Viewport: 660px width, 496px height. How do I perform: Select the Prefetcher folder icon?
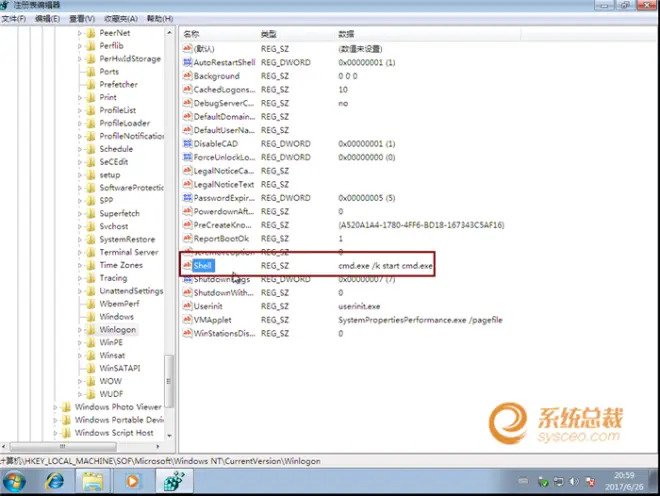(x=90, y=85)
